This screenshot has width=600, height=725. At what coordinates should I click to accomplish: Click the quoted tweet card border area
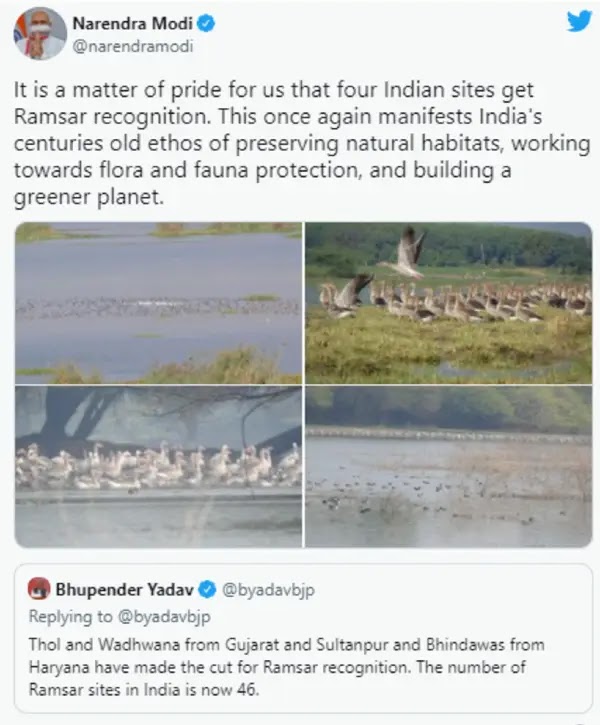(x=303, y=638)
